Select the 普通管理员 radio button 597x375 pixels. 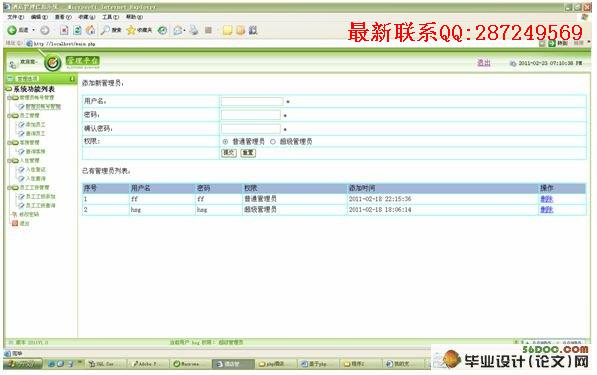(x=225, y=142)
